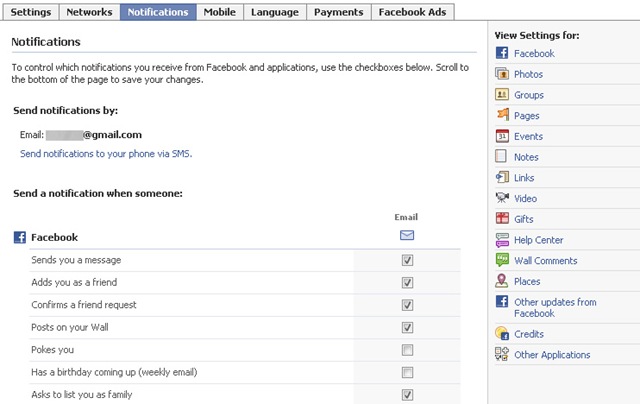
Task: View settings for Other Applications
Action: point(551,355)
